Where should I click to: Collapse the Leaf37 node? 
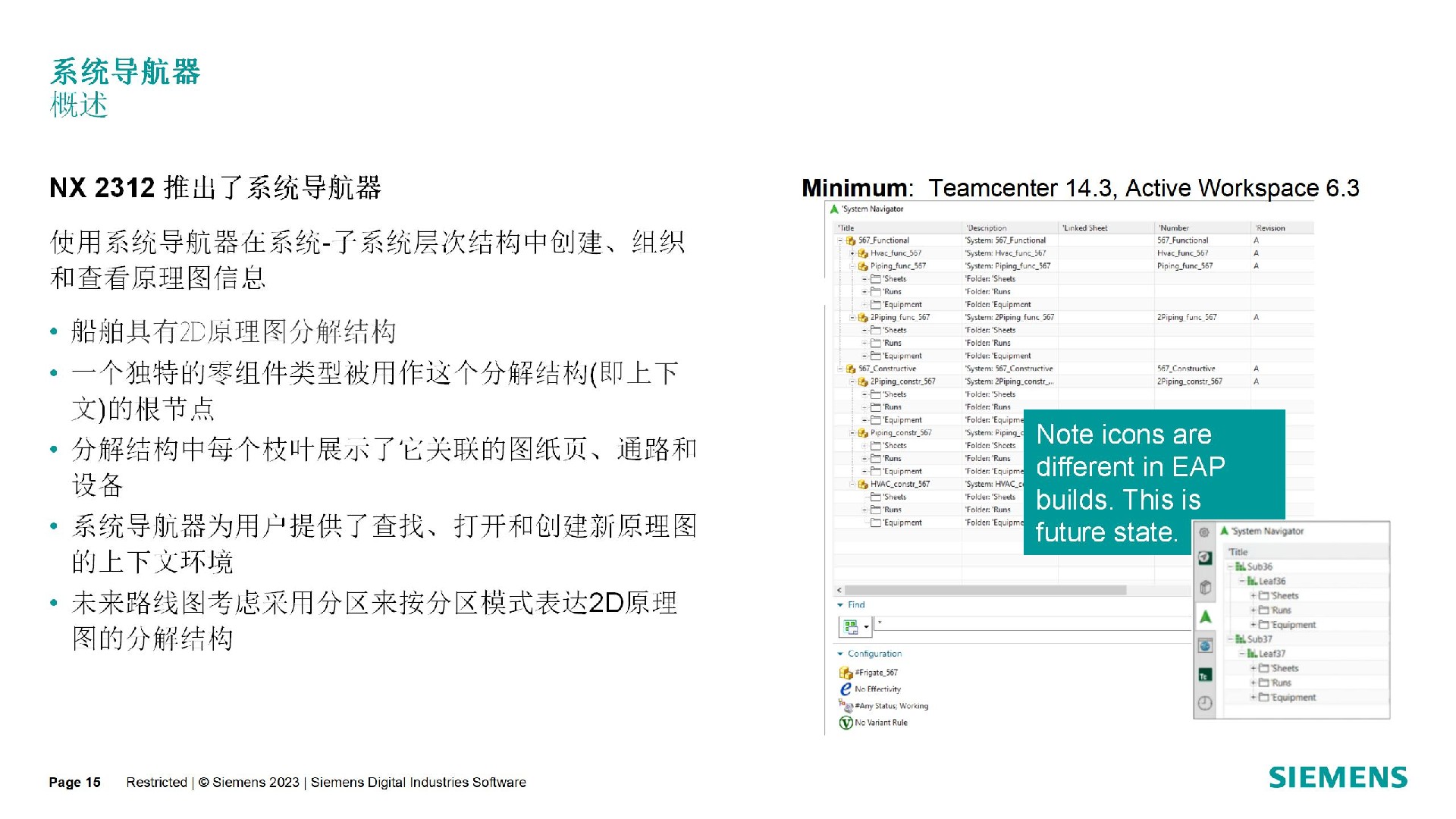[x=1242, y=654]
